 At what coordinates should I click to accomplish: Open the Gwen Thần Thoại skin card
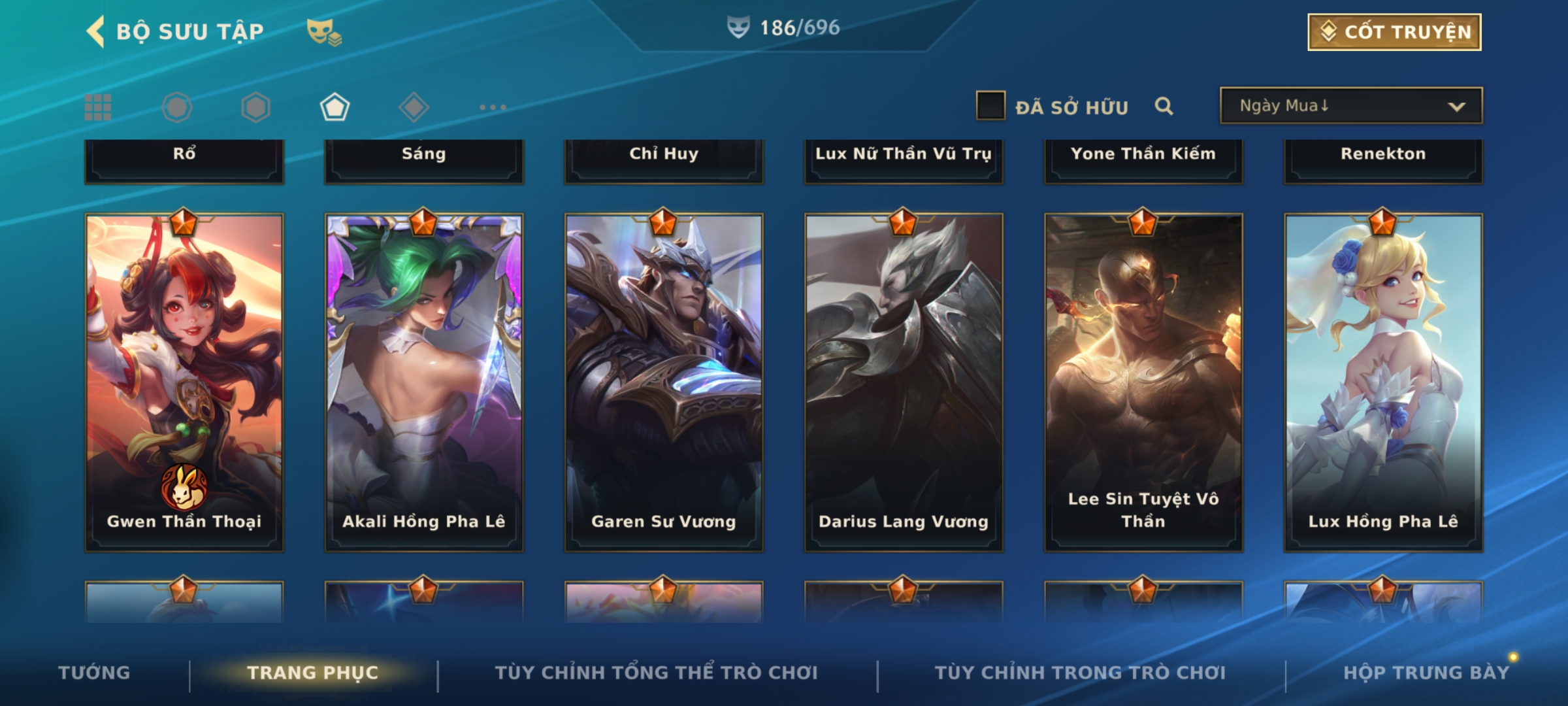pos(184,382)
